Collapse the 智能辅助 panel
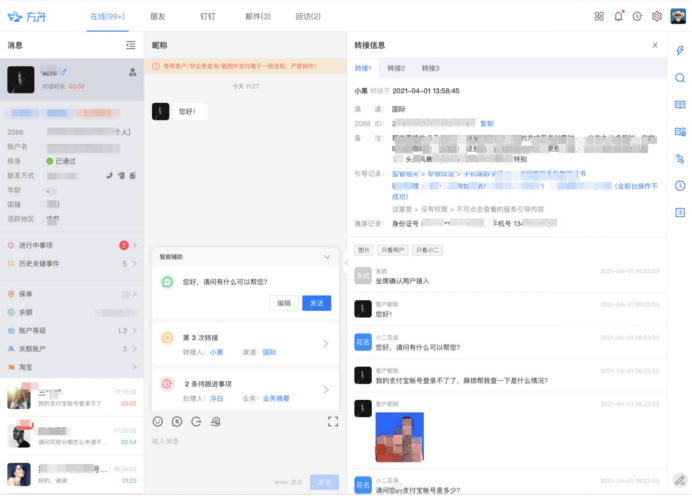Screen dimensions: 692x496 click(x=327, y=257)
